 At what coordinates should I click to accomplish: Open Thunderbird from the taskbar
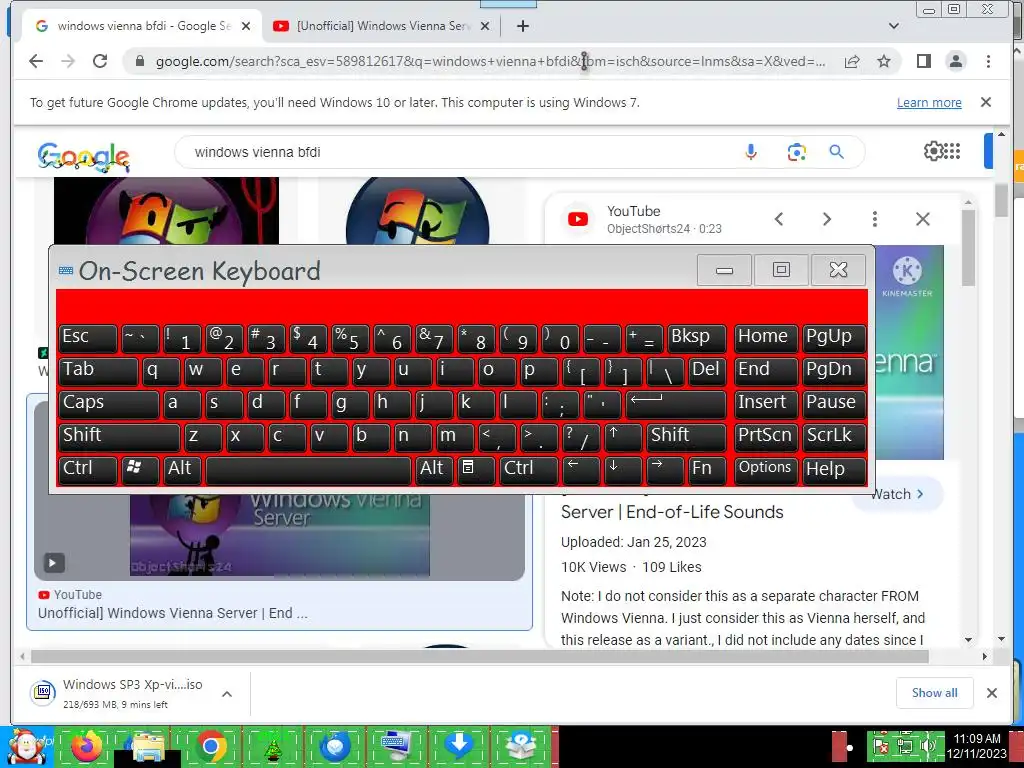(334, 746)
